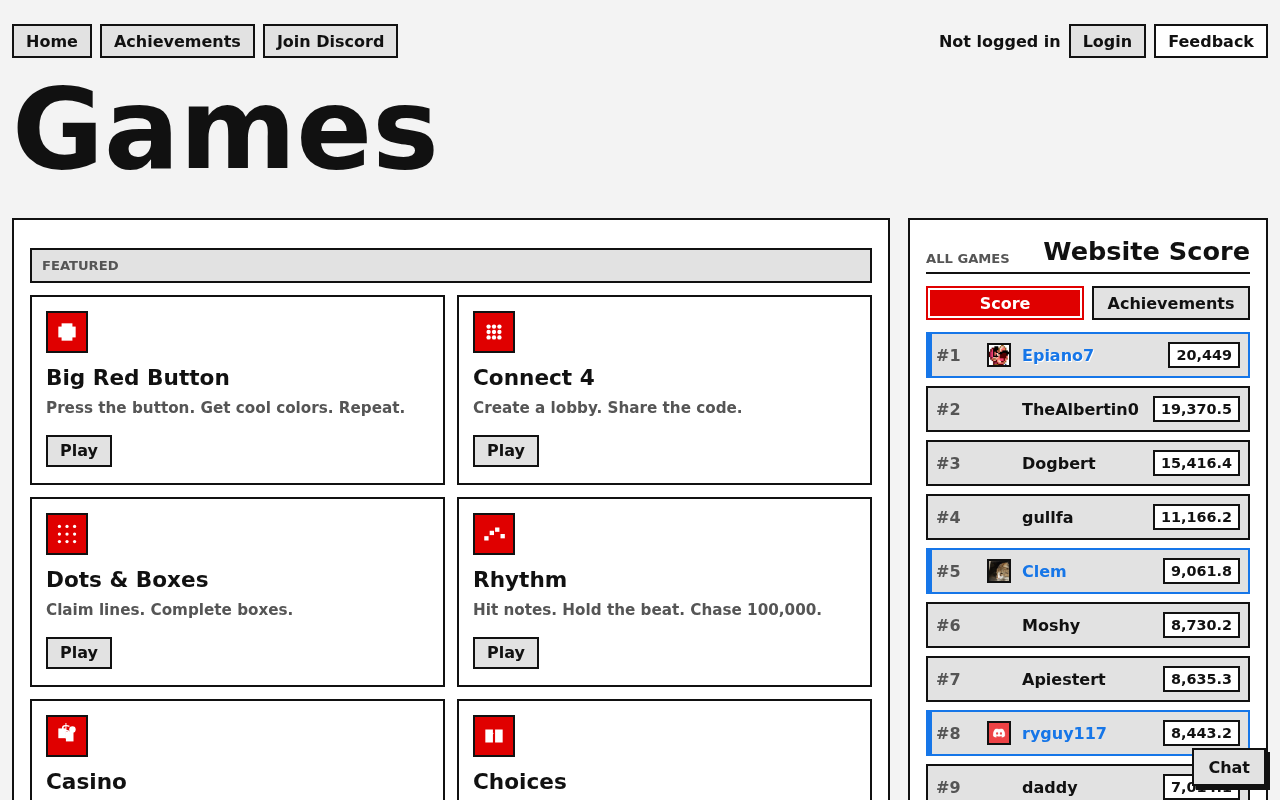Click the Choices game icon
Viewport: 1280px width, 800px height.
[x=494, y=736]
